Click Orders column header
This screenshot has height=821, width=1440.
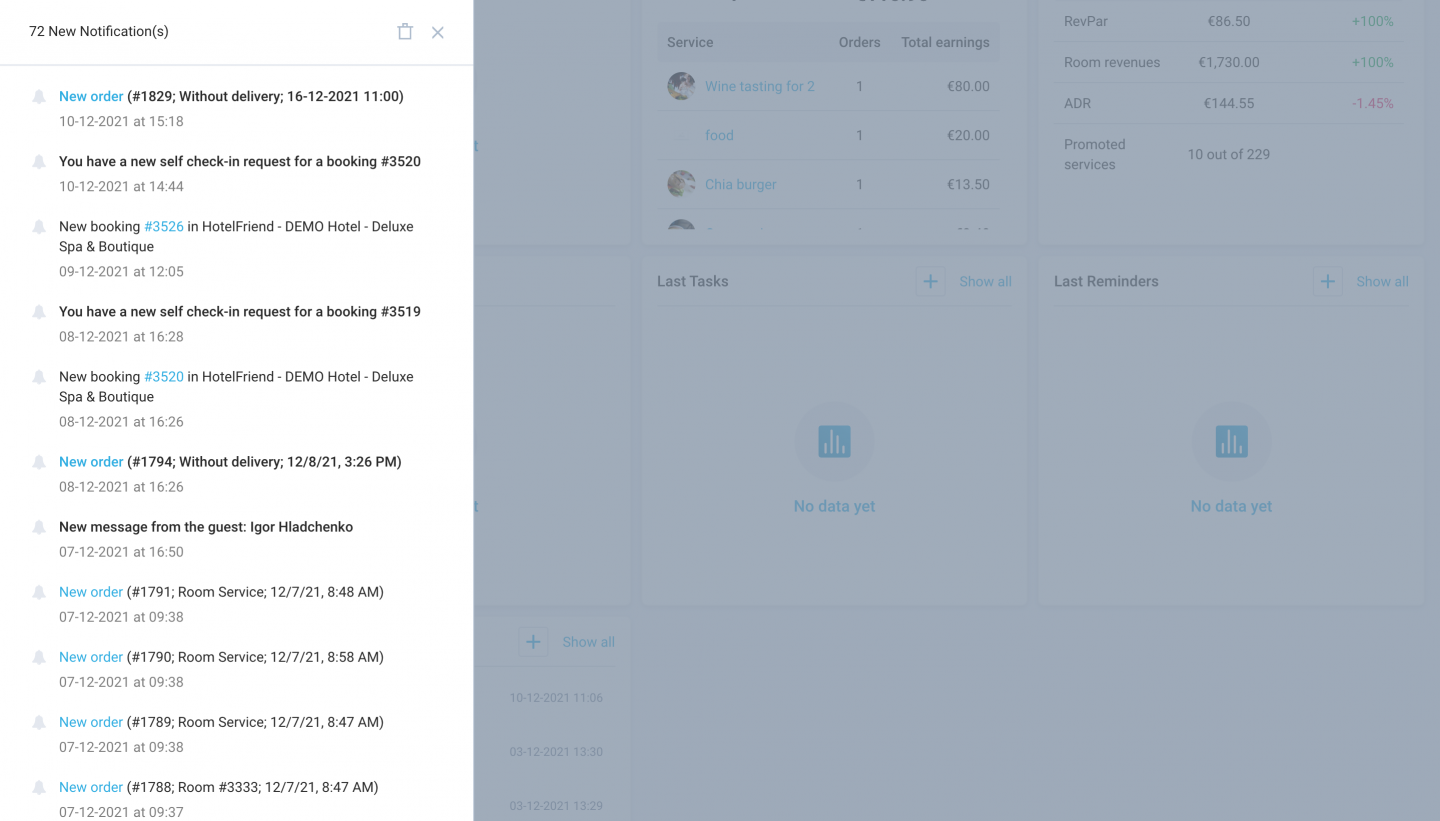coord(859,42)
